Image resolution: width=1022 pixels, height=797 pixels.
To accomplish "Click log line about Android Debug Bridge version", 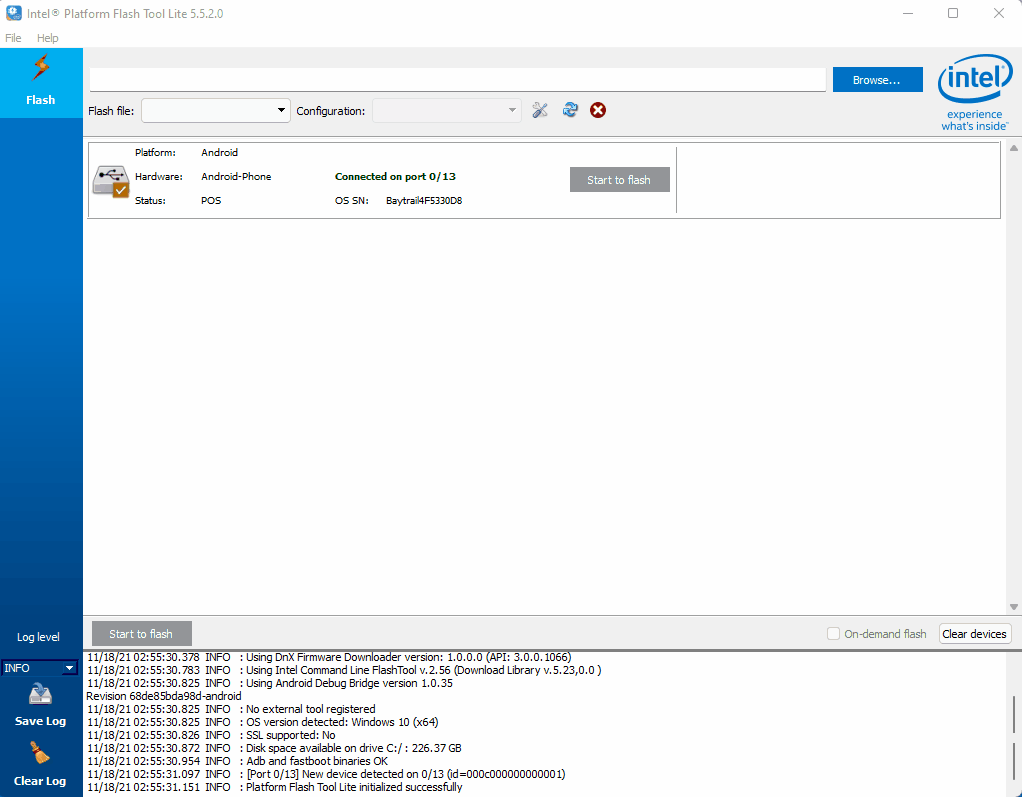I will [270, 683].
